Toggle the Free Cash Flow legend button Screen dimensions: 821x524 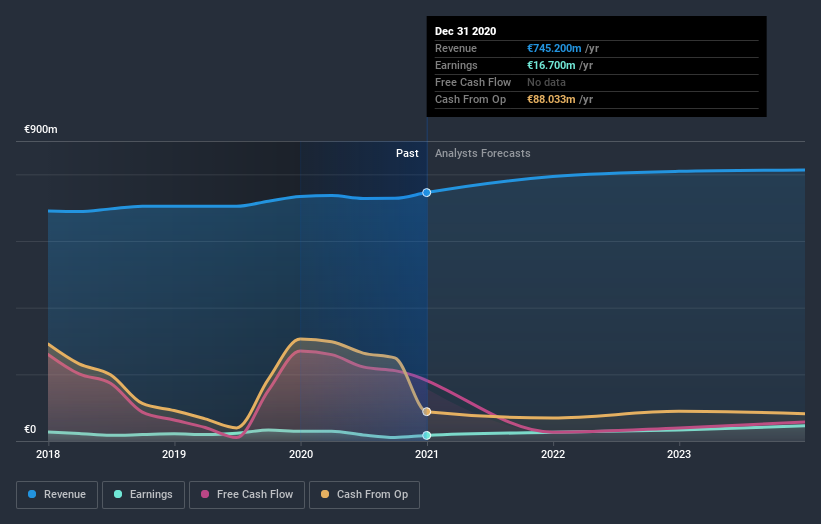pyautogui.click(x=247, y=495)
